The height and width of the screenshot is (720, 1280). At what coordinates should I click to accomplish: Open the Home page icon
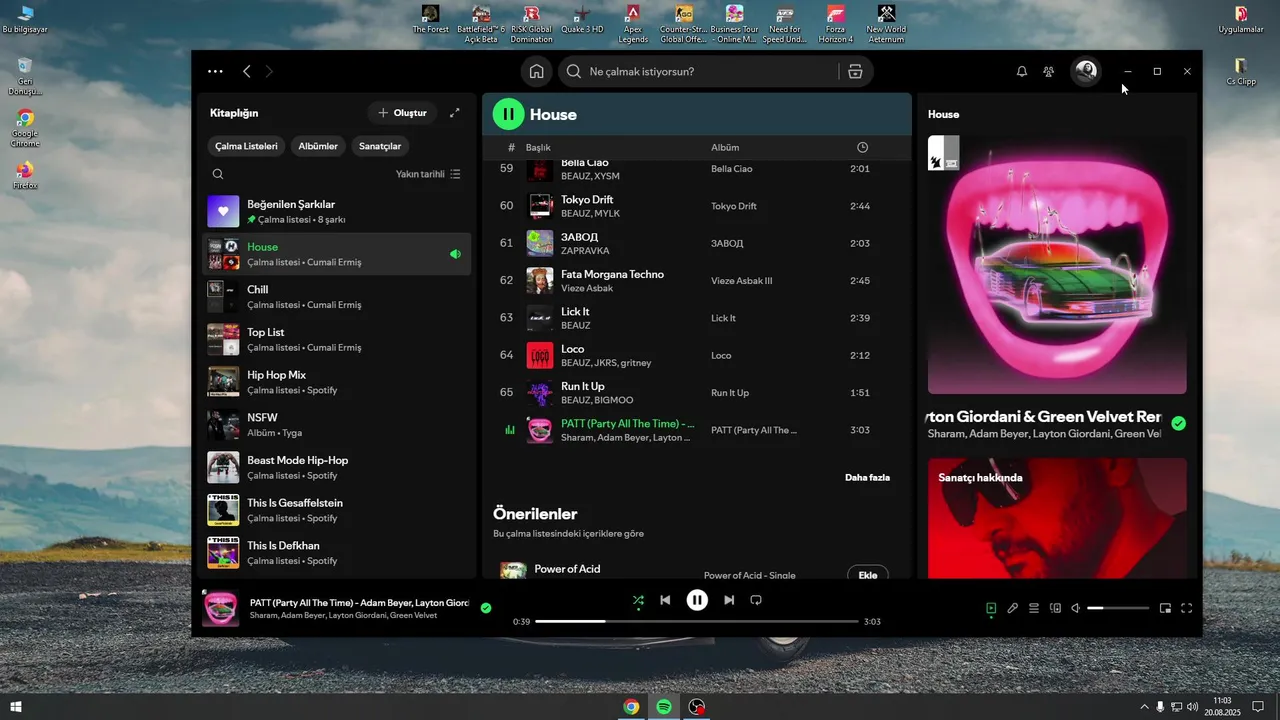pyautogui.click(x=537, y=71)
